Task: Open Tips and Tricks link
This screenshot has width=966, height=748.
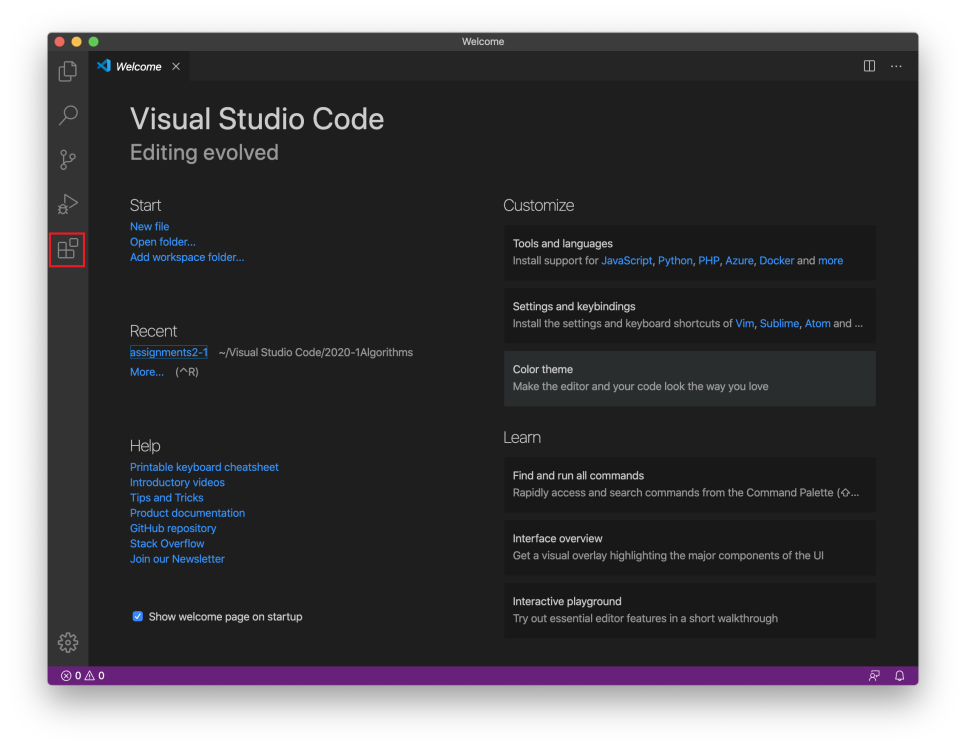Action: pyautogui.click(x=166, y=498)
